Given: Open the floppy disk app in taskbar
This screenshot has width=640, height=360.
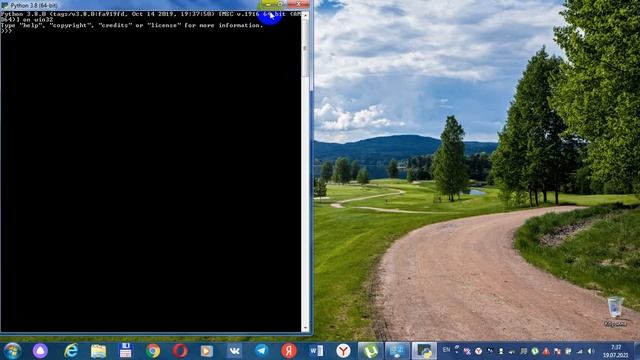Looking at the screenshot, I should tap(126, 351).
